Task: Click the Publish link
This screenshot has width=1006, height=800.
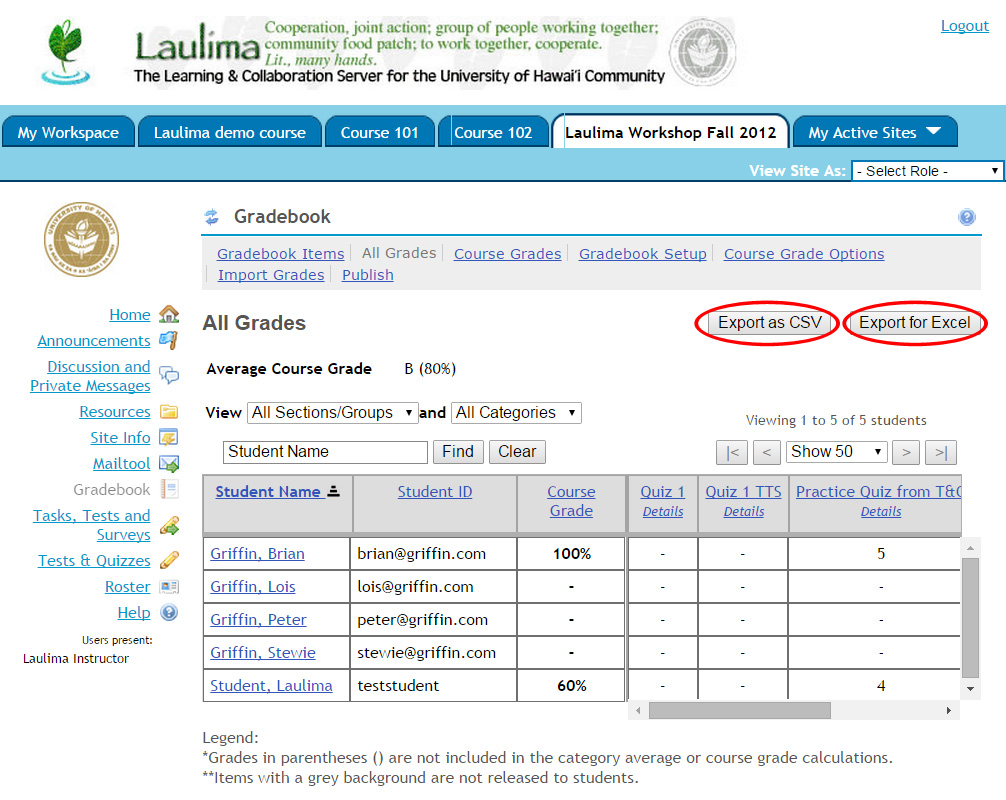Action: [368, 275]
